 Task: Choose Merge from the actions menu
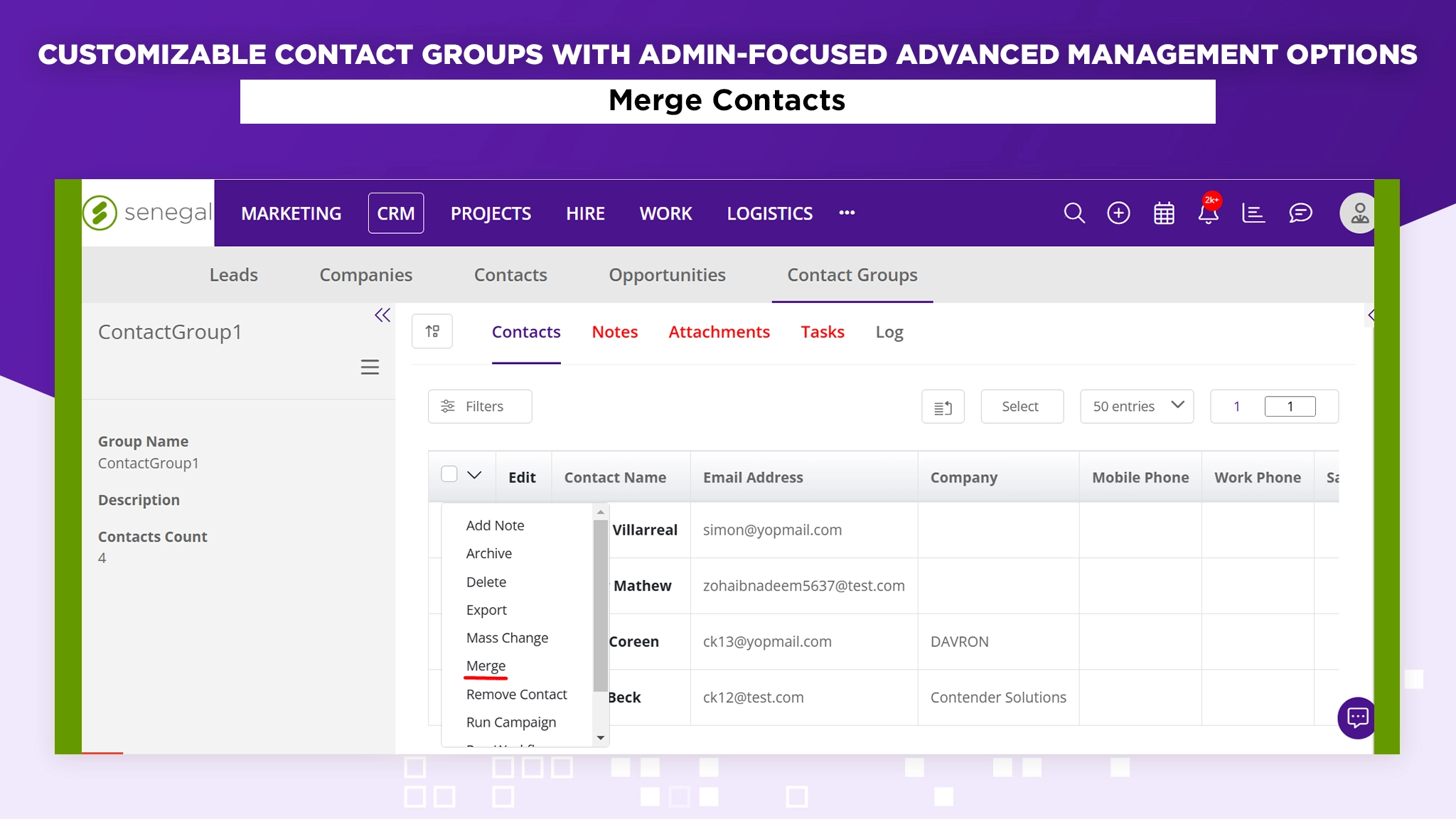click(x=486, y=666)
